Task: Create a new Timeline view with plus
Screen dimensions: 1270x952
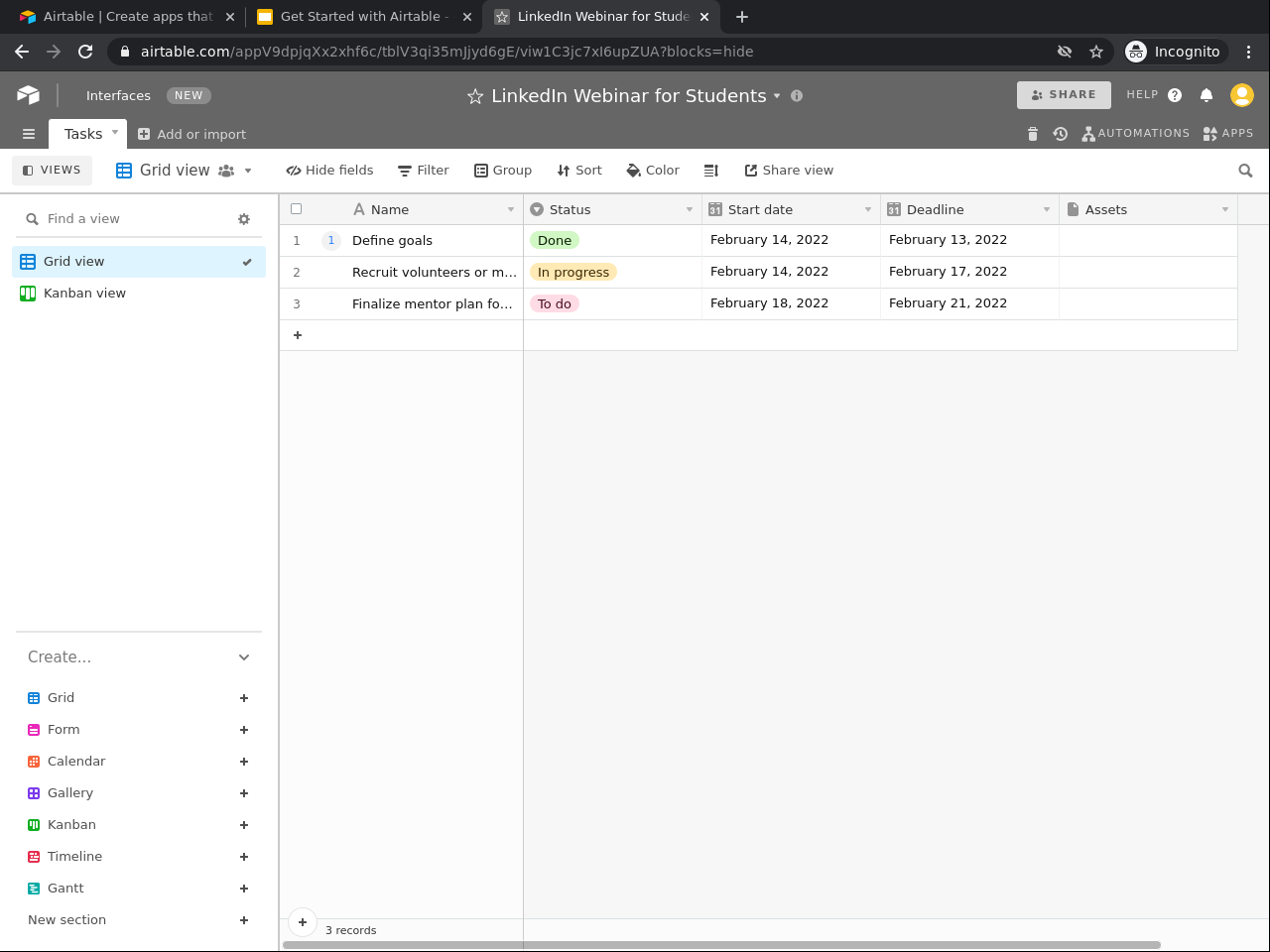Action: (244, 857)
